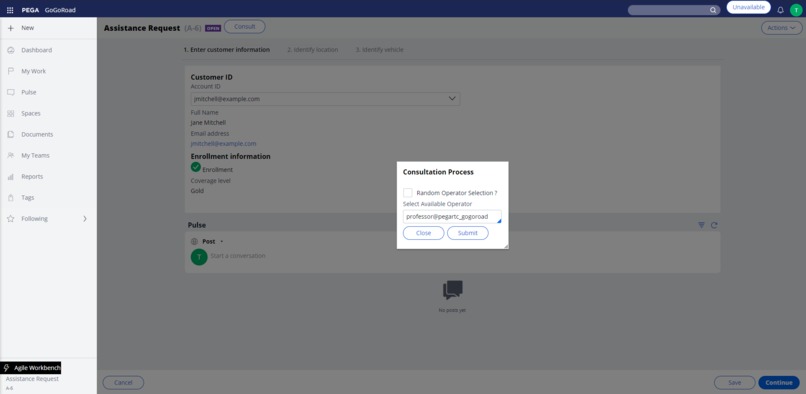The image size is (806, 394).
Task: Click the Assistance Request recent item
Action: pyautogui.click(x=32, y=379)
